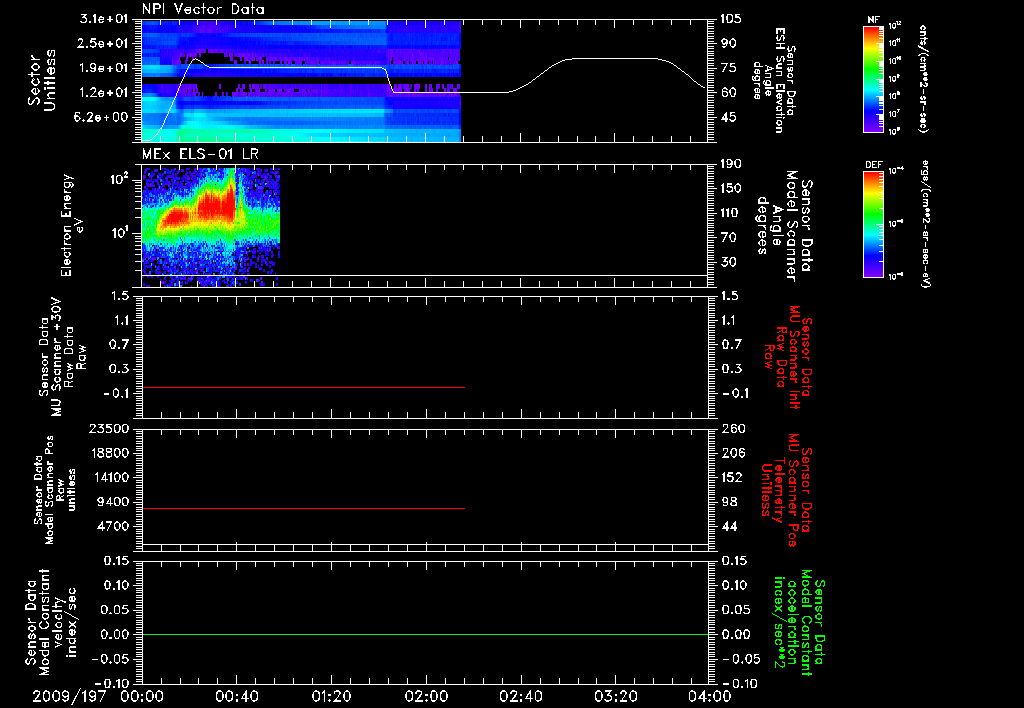The image size is (1024, 708).
Task: Click the "MU Scanner +30V Raw Data" axis label
Action: 63,357
